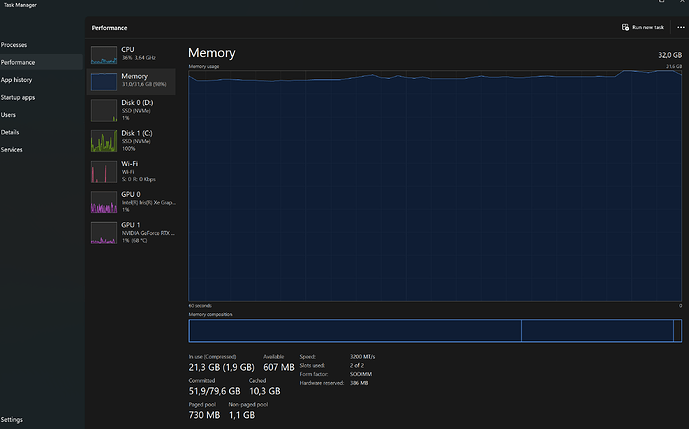Image resolution: width=689 pixels, height=429 pixels.
Task: Navigate to the Details page
Action: click(x=10, y=132)
